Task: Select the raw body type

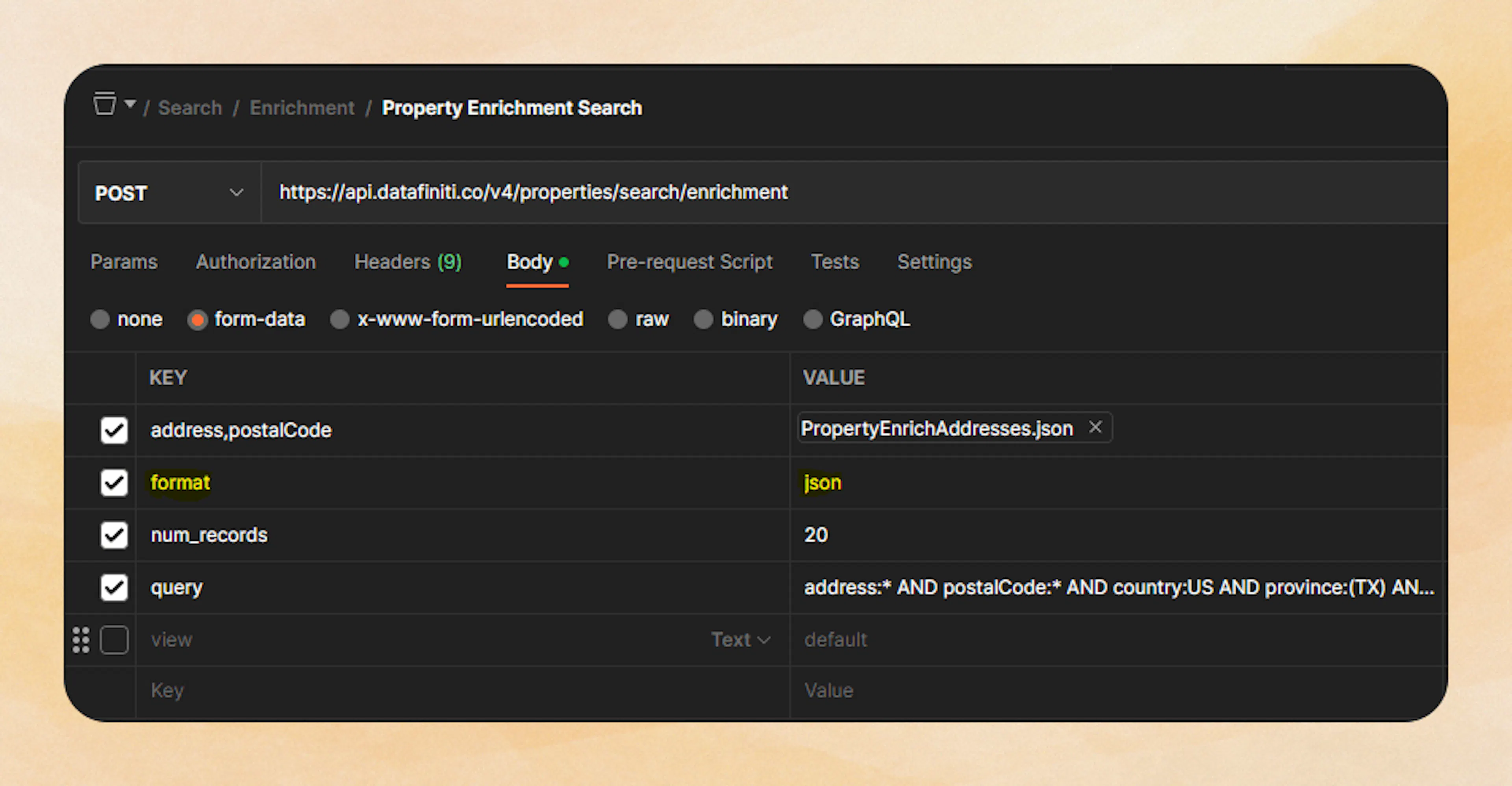Action: (617, 319)
